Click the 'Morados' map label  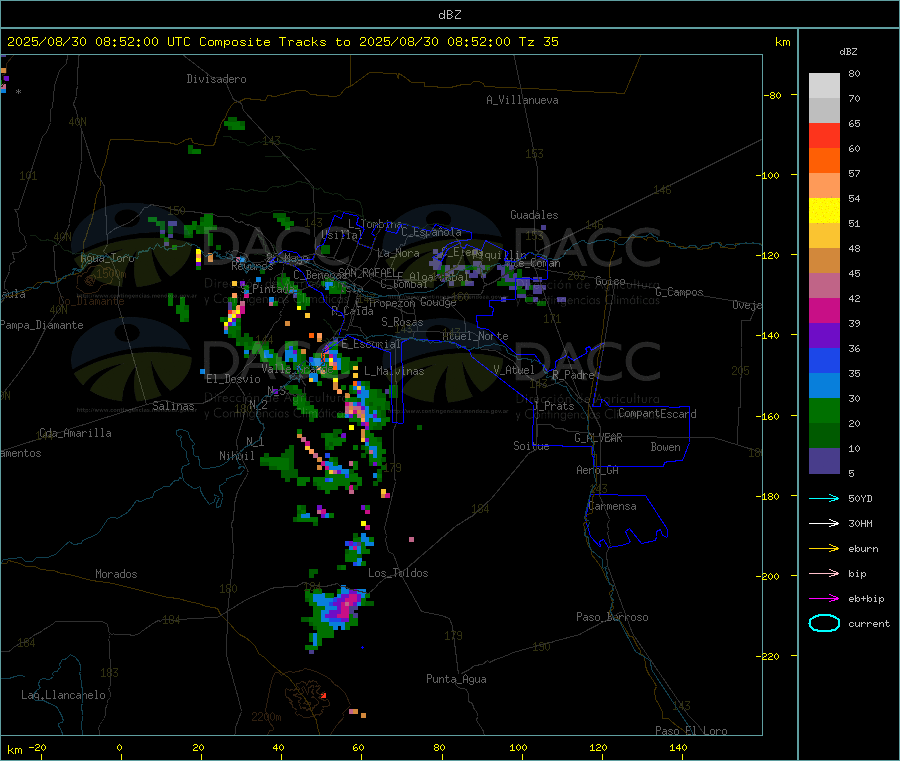tap(116, 574)
